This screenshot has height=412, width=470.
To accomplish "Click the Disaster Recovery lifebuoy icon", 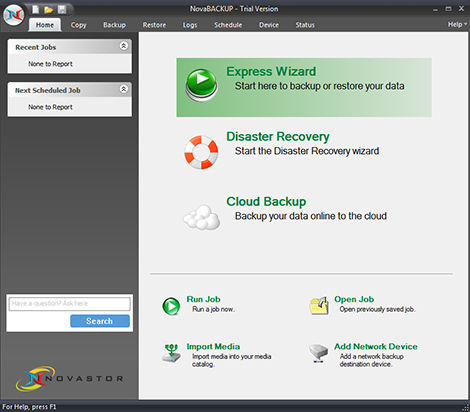I will point(201,152).
